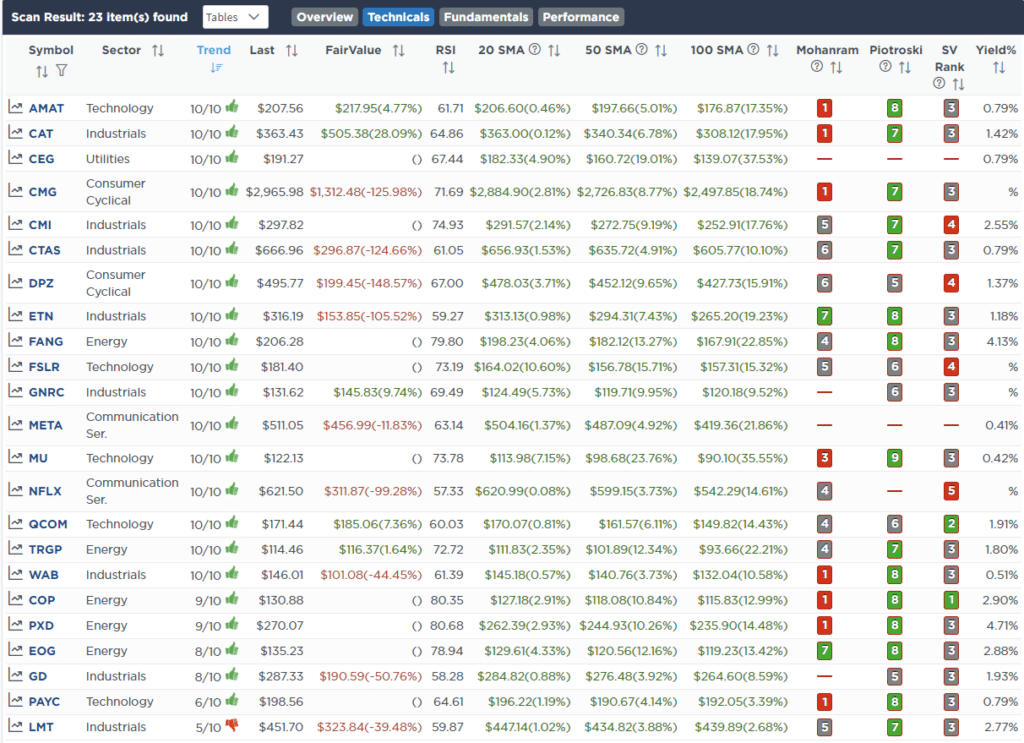Open the chart icon for META
Viewport: 1024px width, 743px height.
tap(15, 424)
